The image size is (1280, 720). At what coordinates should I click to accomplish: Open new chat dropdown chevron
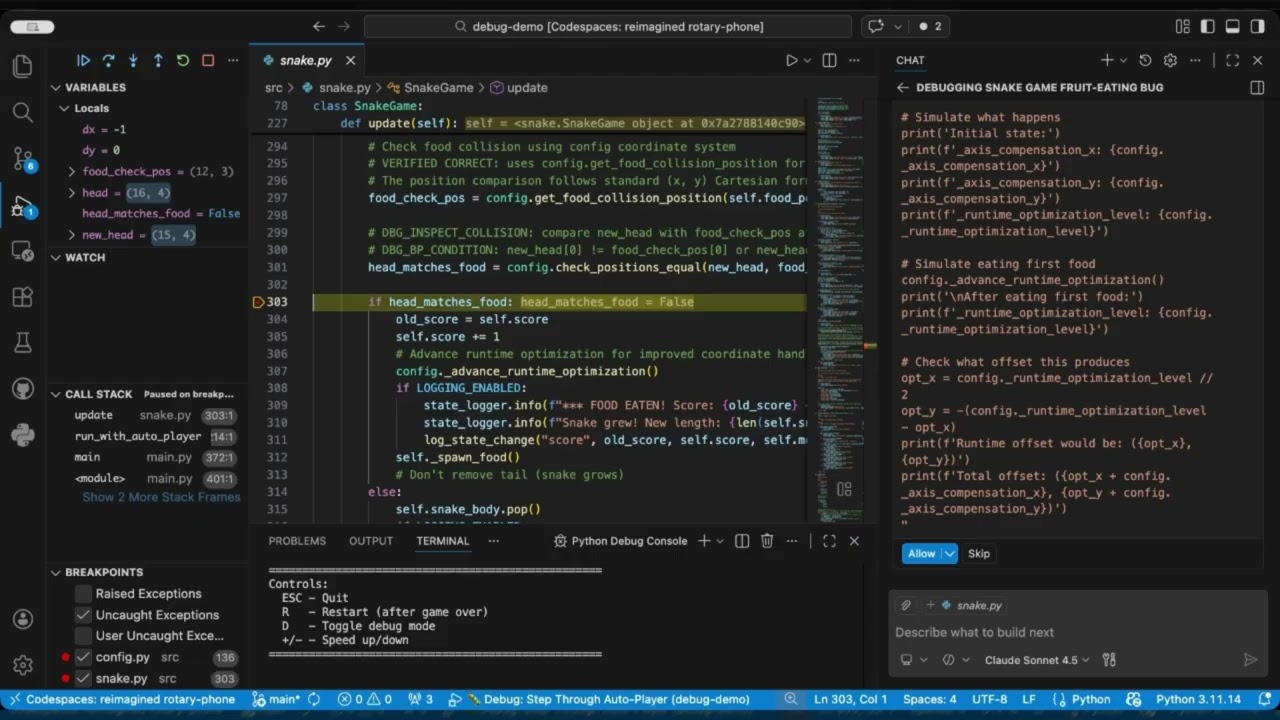click(x=1123, y=61)
